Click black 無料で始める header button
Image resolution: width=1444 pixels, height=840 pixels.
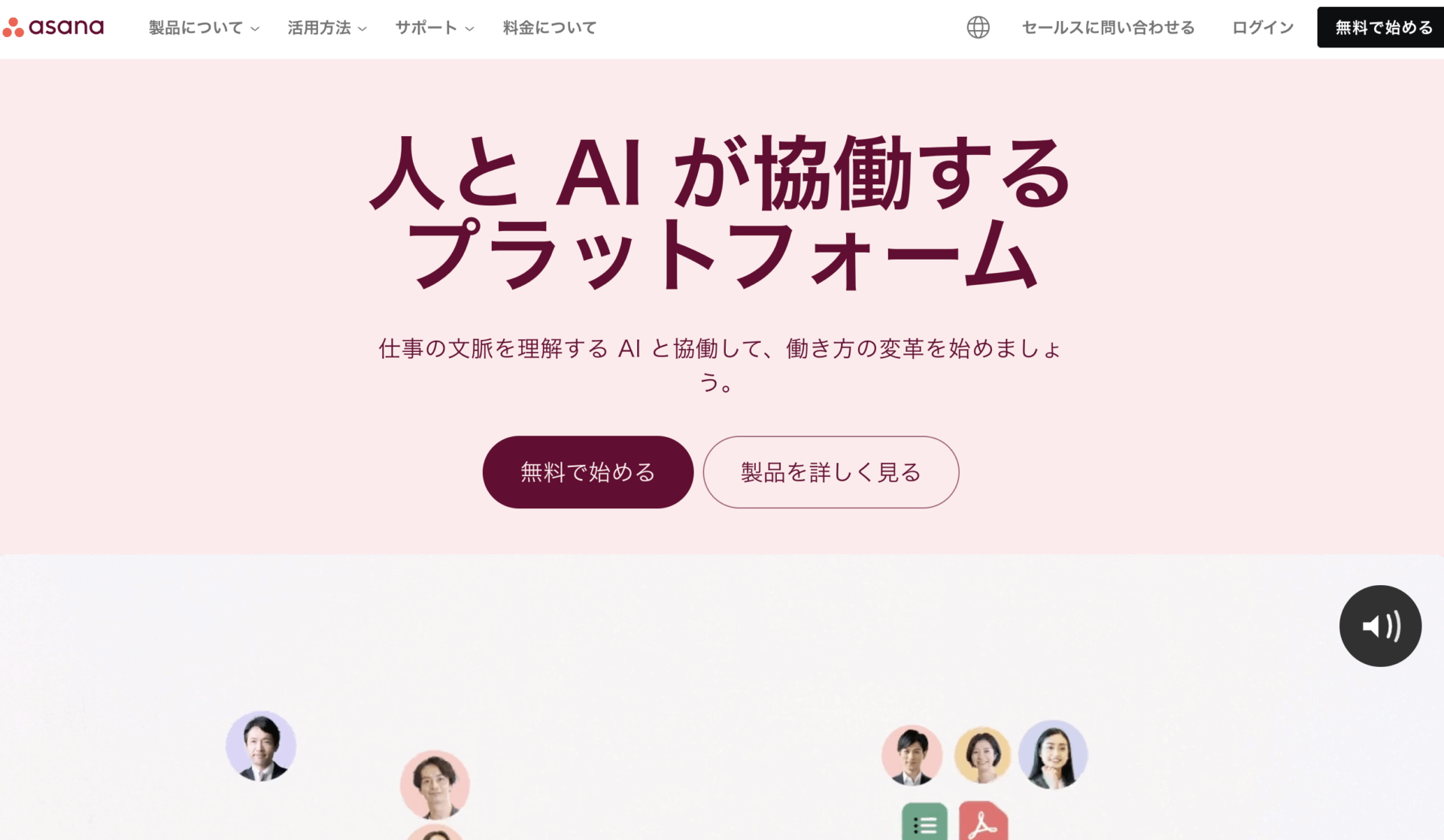[1381, 27]
